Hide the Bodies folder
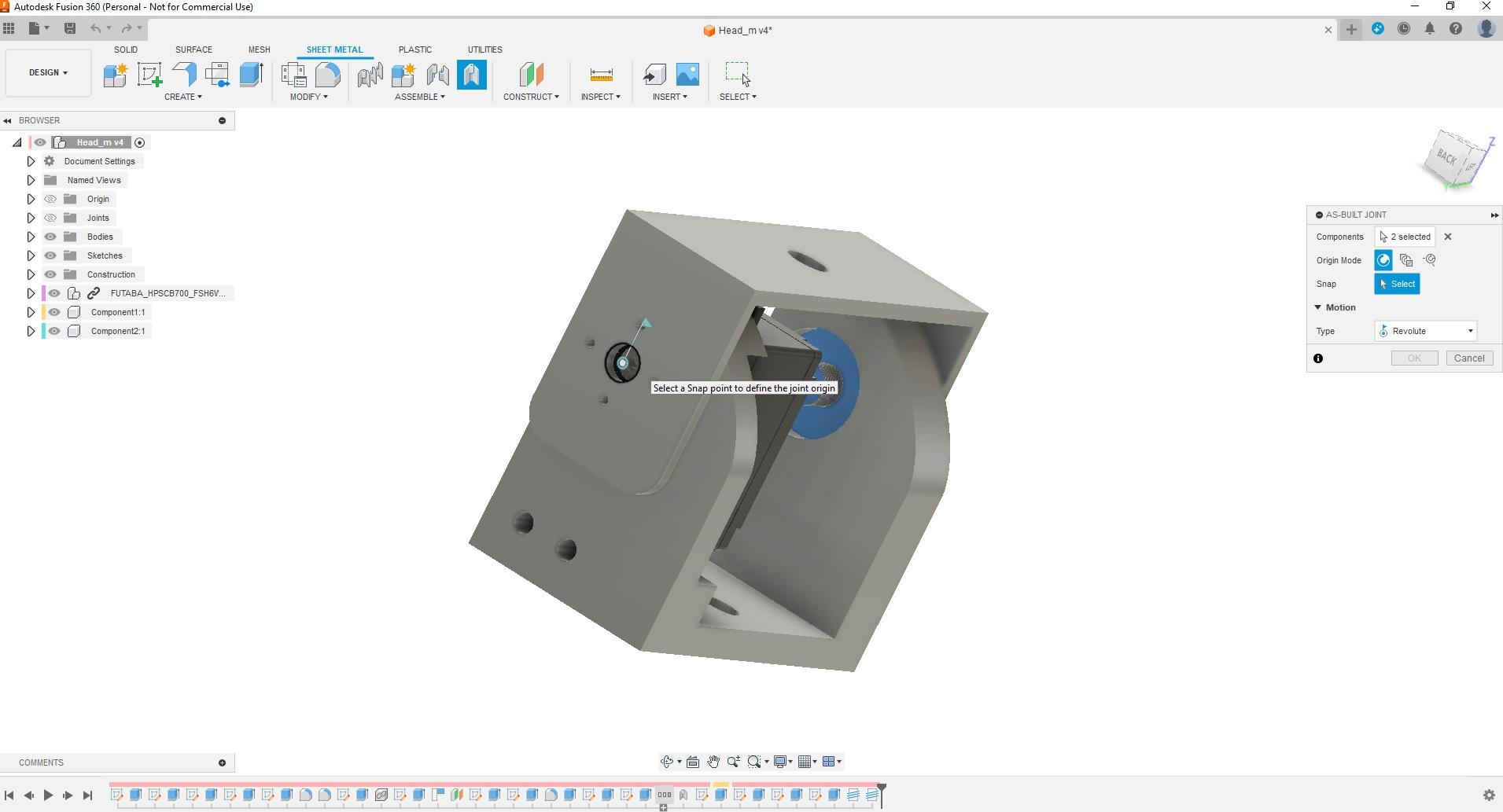This screenshot has height=812, width=1503. coord(50,237)
